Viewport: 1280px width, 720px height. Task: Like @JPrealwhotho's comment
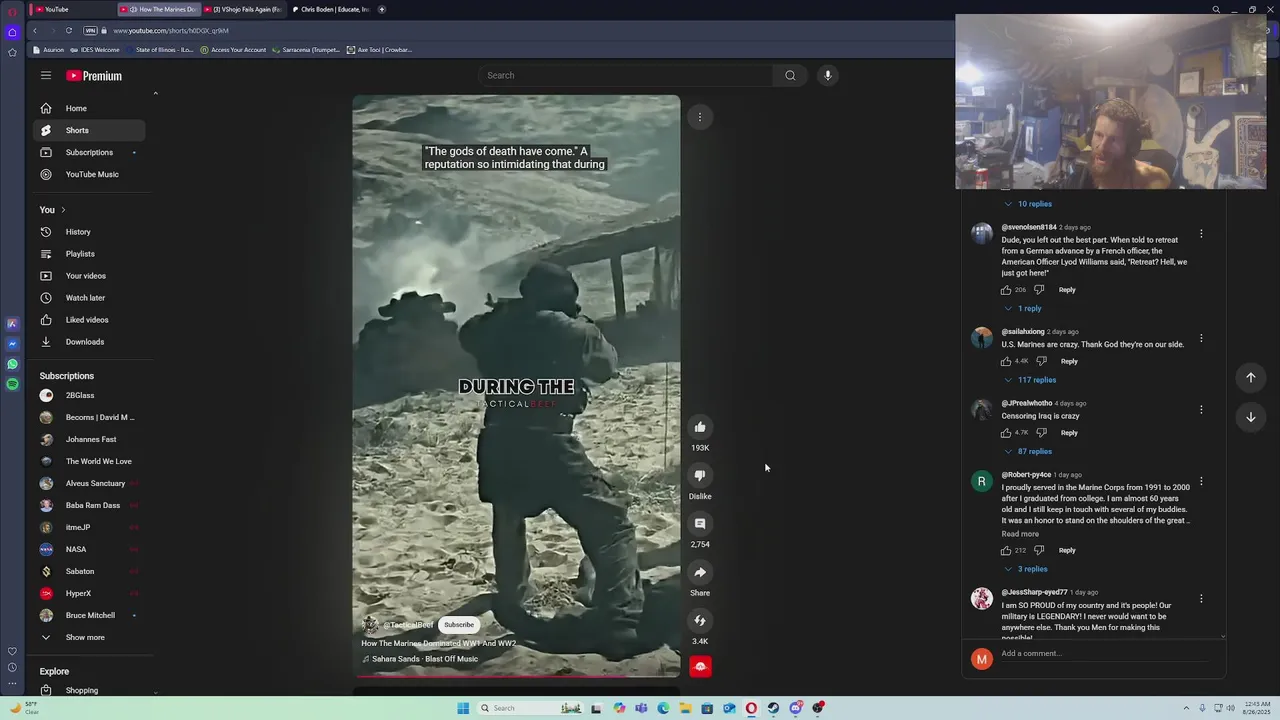1006,433
